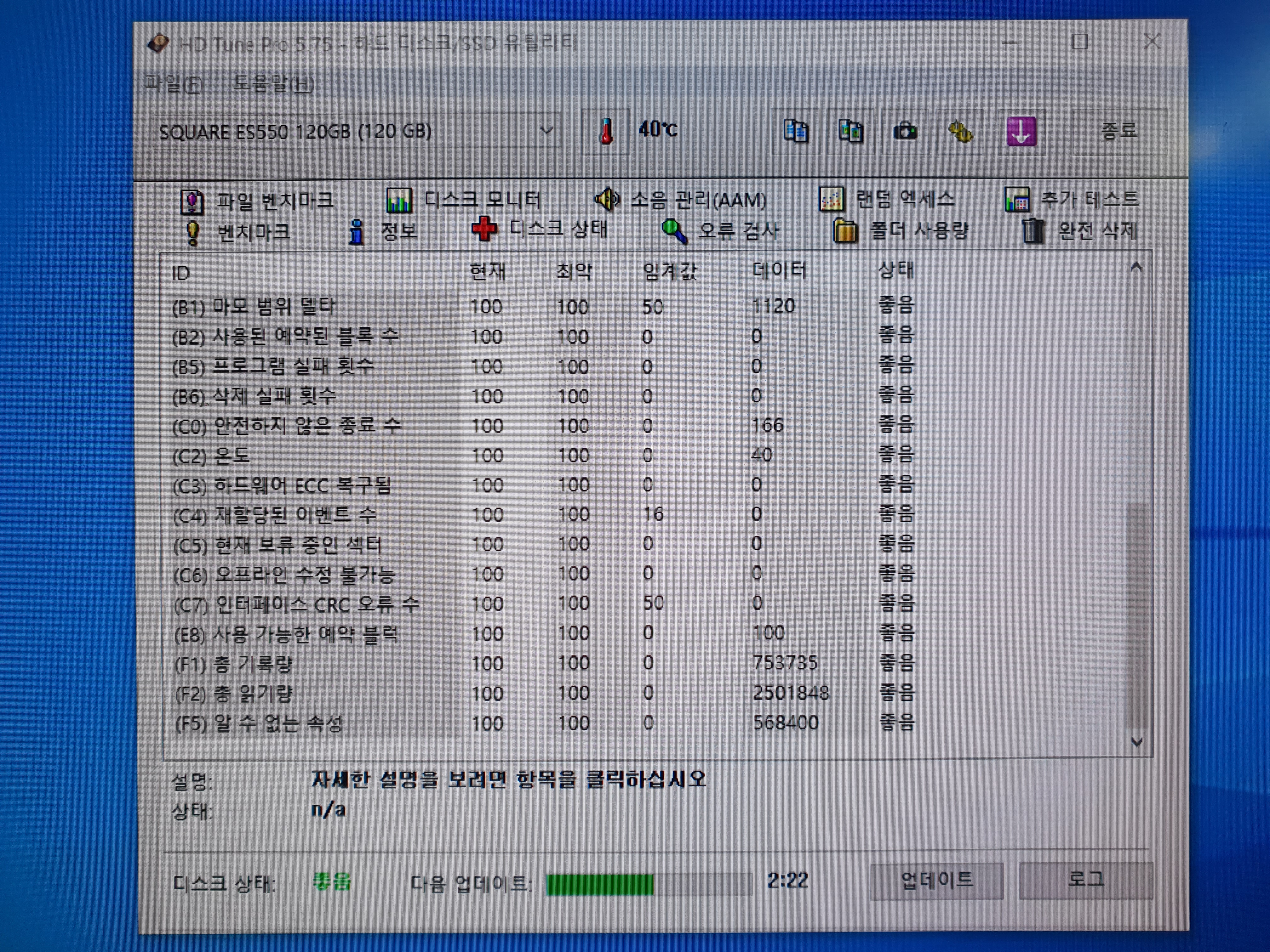This screenshot has height=952, width=1270.
Task: Open the 도움말(H) menu
Action: click(273, 84)
